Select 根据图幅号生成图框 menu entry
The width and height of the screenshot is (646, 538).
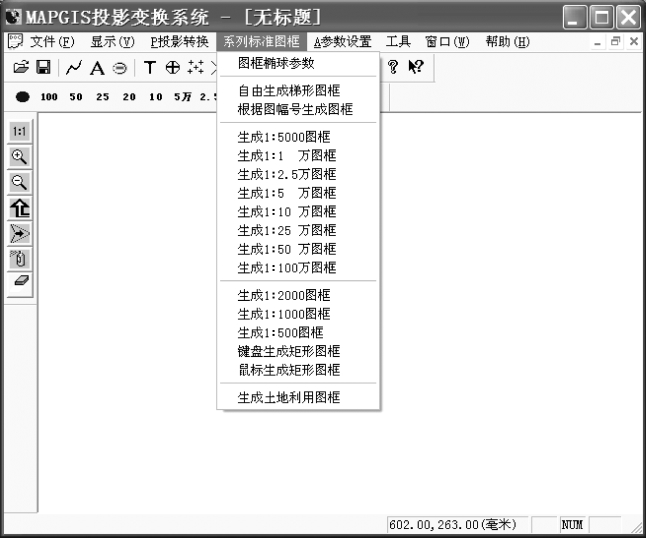click(298, 109)
